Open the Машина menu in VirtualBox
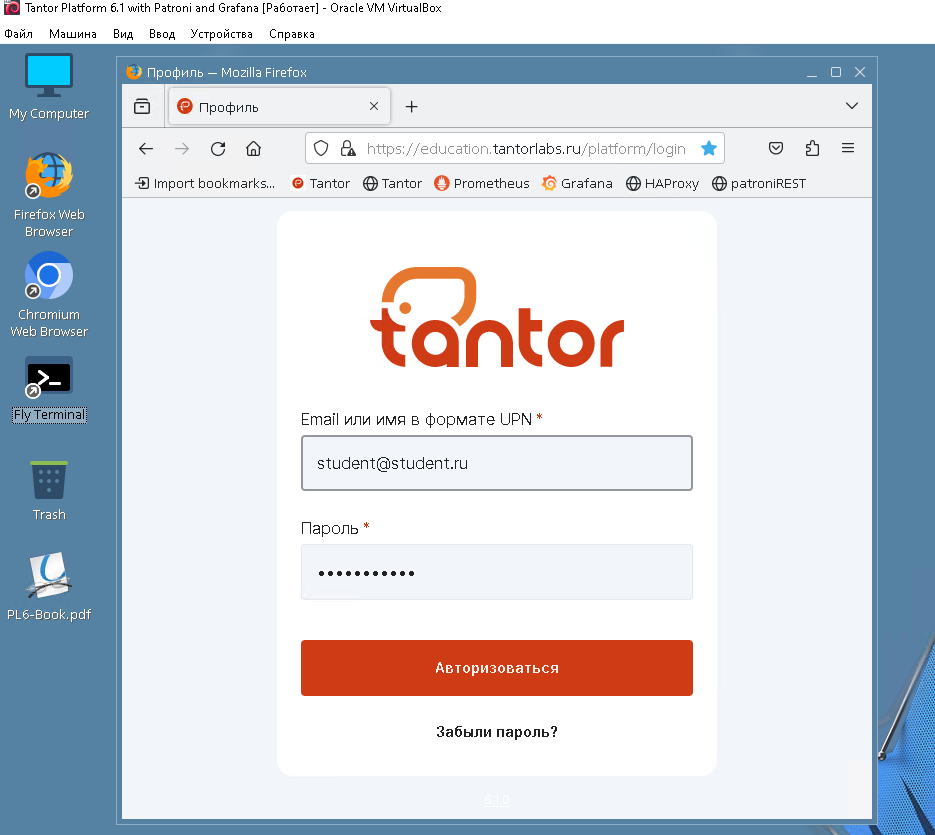Viewport: 935px width, 835px height. [73, 33]
